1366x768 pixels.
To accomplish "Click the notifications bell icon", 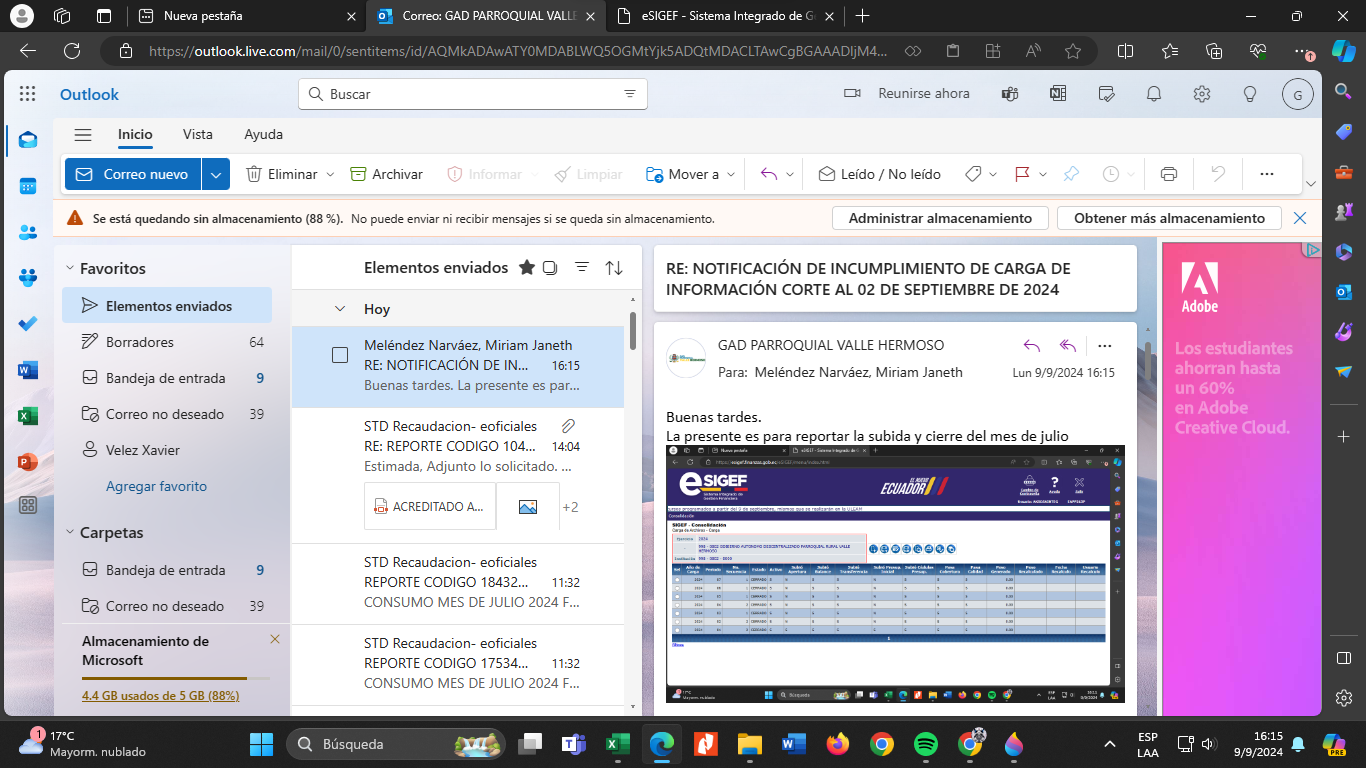I will pos(1154,94).
